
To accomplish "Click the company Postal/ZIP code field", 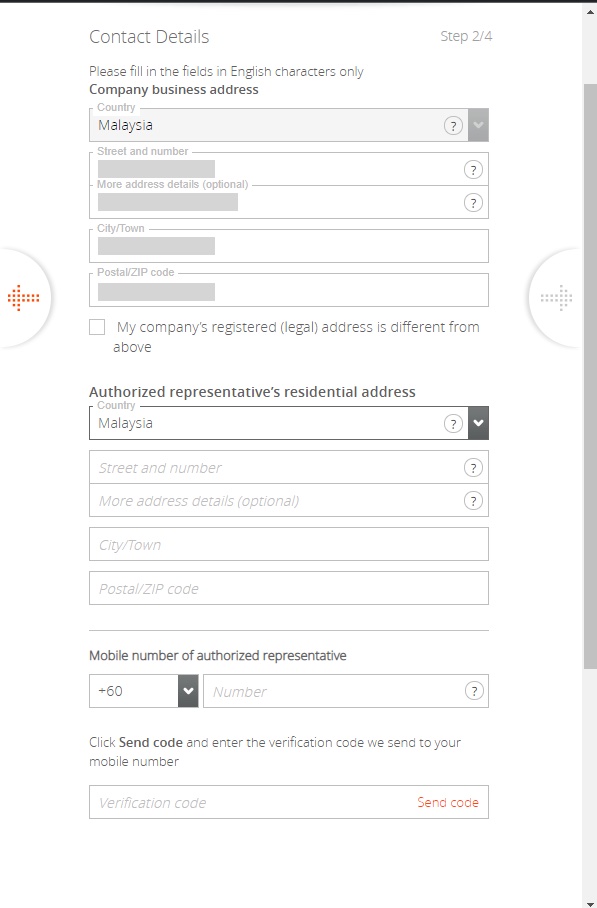I will point(289,290).
